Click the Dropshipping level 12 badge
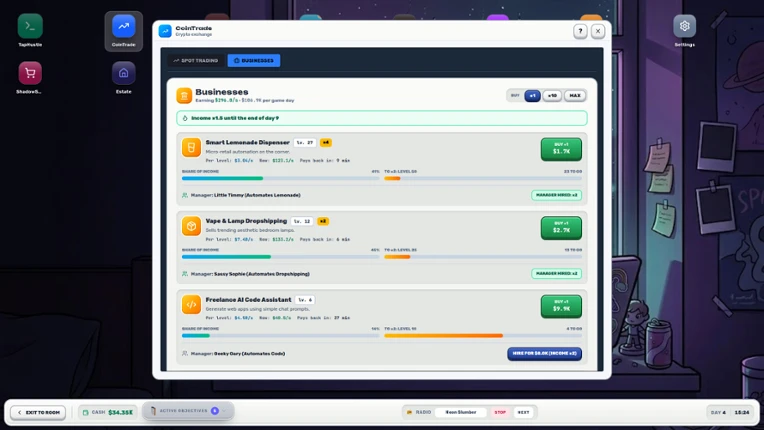764x430 pixels. 302,221
